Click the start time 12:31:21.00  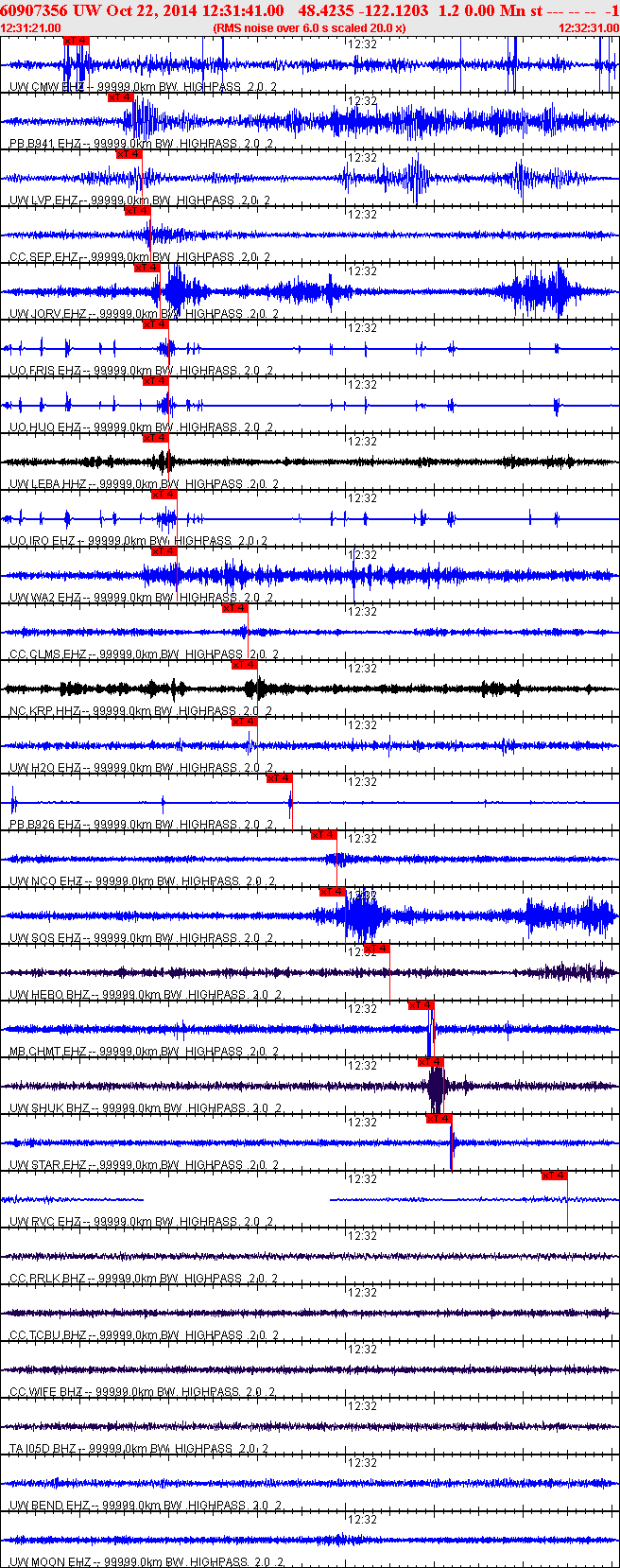[31, 28]
